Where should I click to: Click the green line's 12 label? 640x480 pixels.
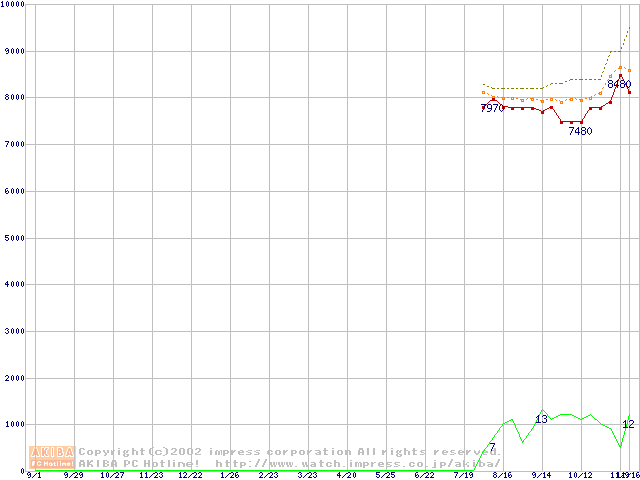[x=628, y=424]
